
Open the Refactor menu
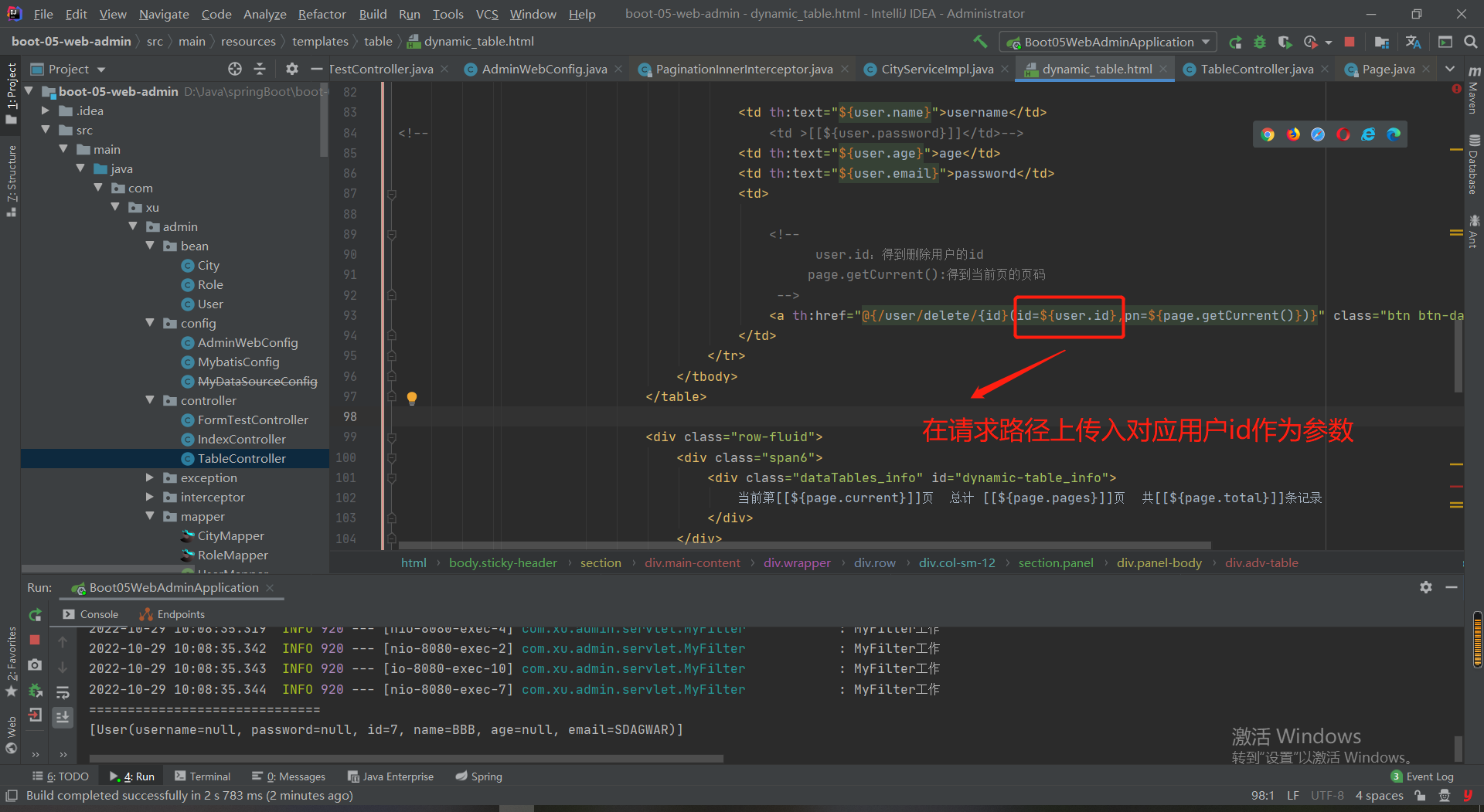[322, 14]
